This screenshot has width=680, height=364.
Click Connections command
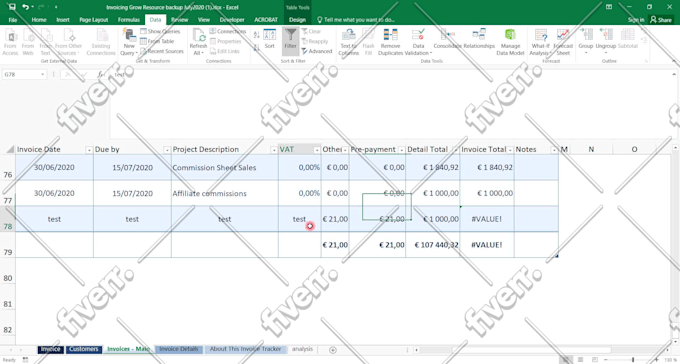(x=228, y=31)
